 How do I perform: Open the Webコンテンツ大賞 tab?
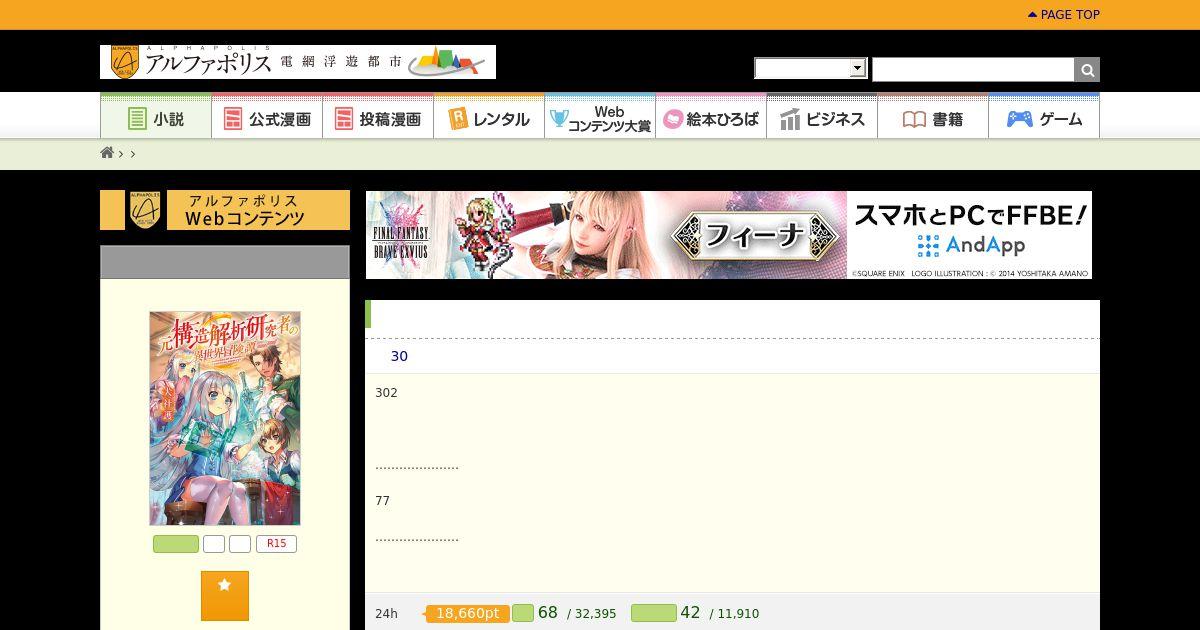pos(600,118)
